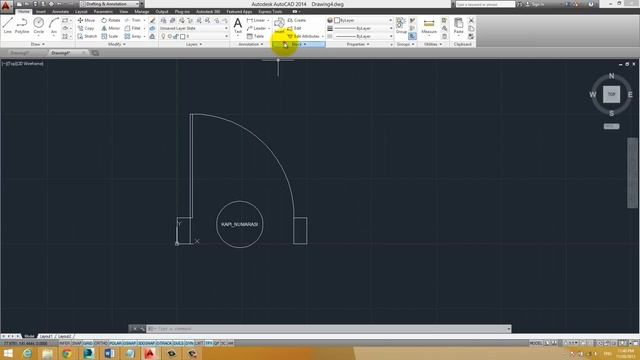Viewport: 640px width, 360px height.
Task: Expand the Draw panel
Action: tap(38, 44)
